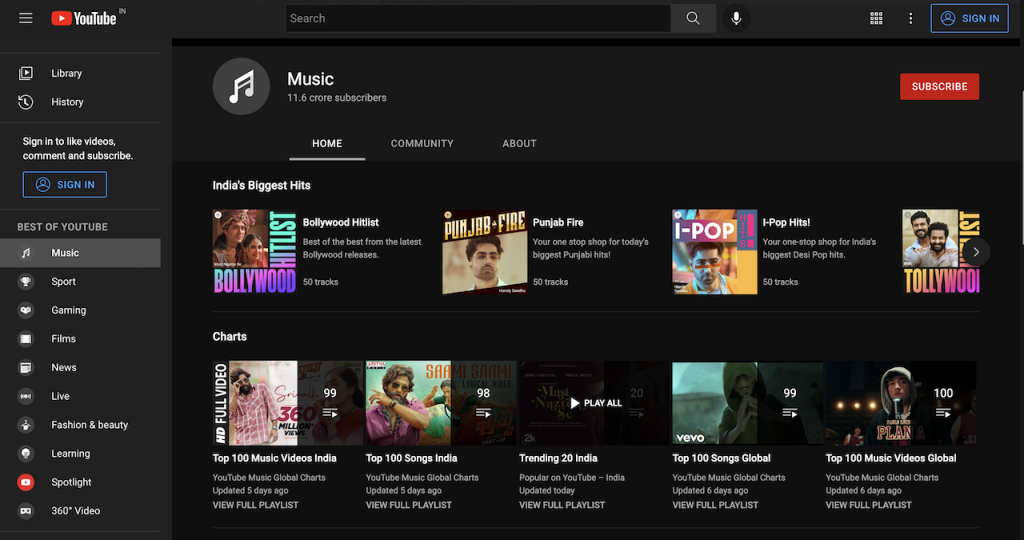The image size is (1024, 540).
Task: View full playlist for Top 100 Songs India
Action: tap(409, 505)
